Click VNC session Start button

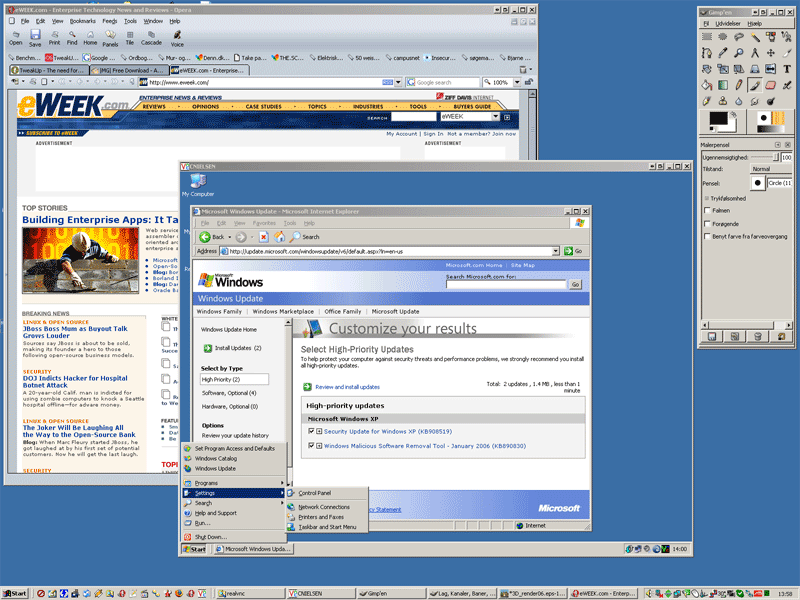pyautogui.click(x=194, y=549)
